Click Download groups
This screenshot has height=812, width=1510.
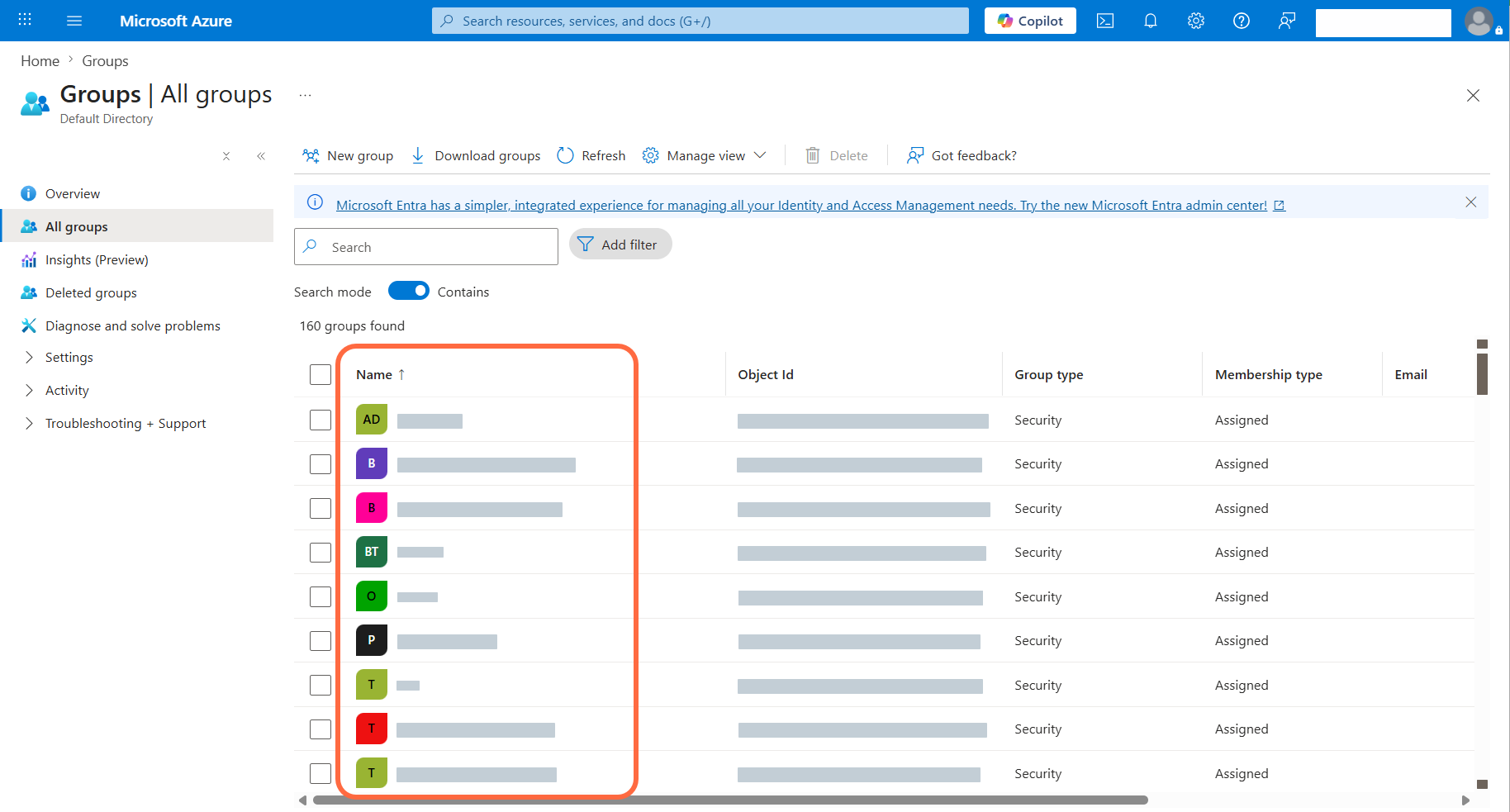click(476, 155)
